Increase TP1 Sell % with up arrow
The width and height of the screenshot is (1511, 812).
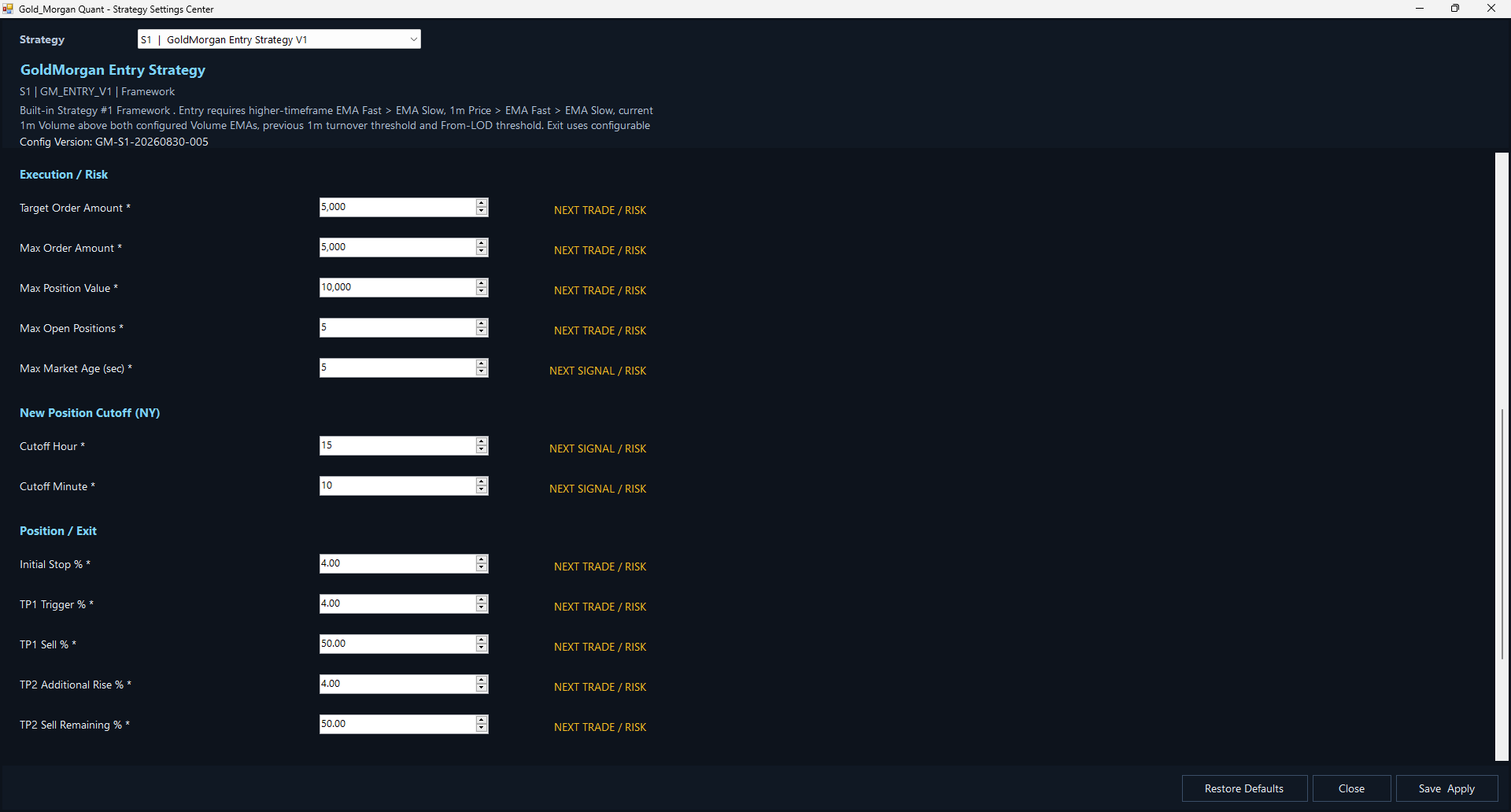(x=482, y=640)
